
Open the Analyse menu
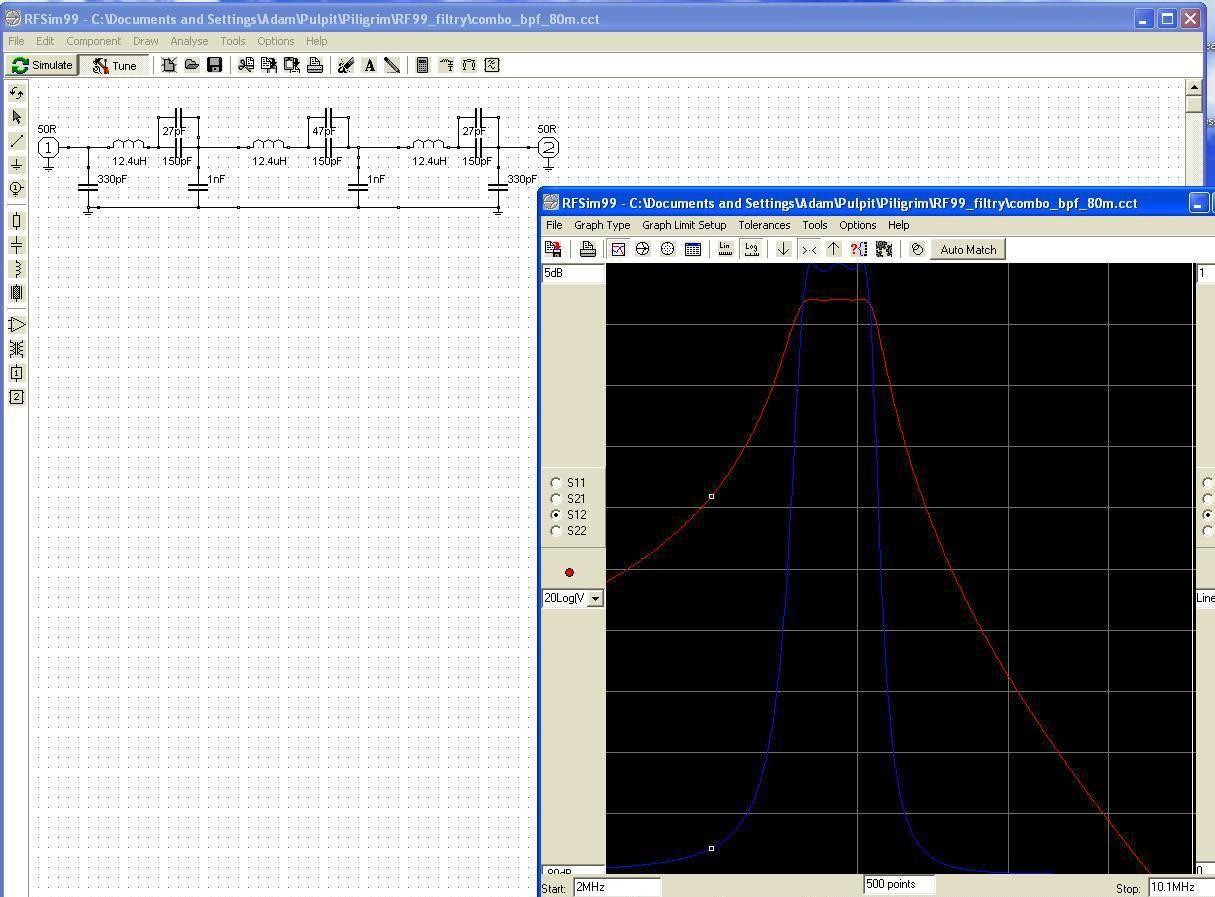[189, 41]
